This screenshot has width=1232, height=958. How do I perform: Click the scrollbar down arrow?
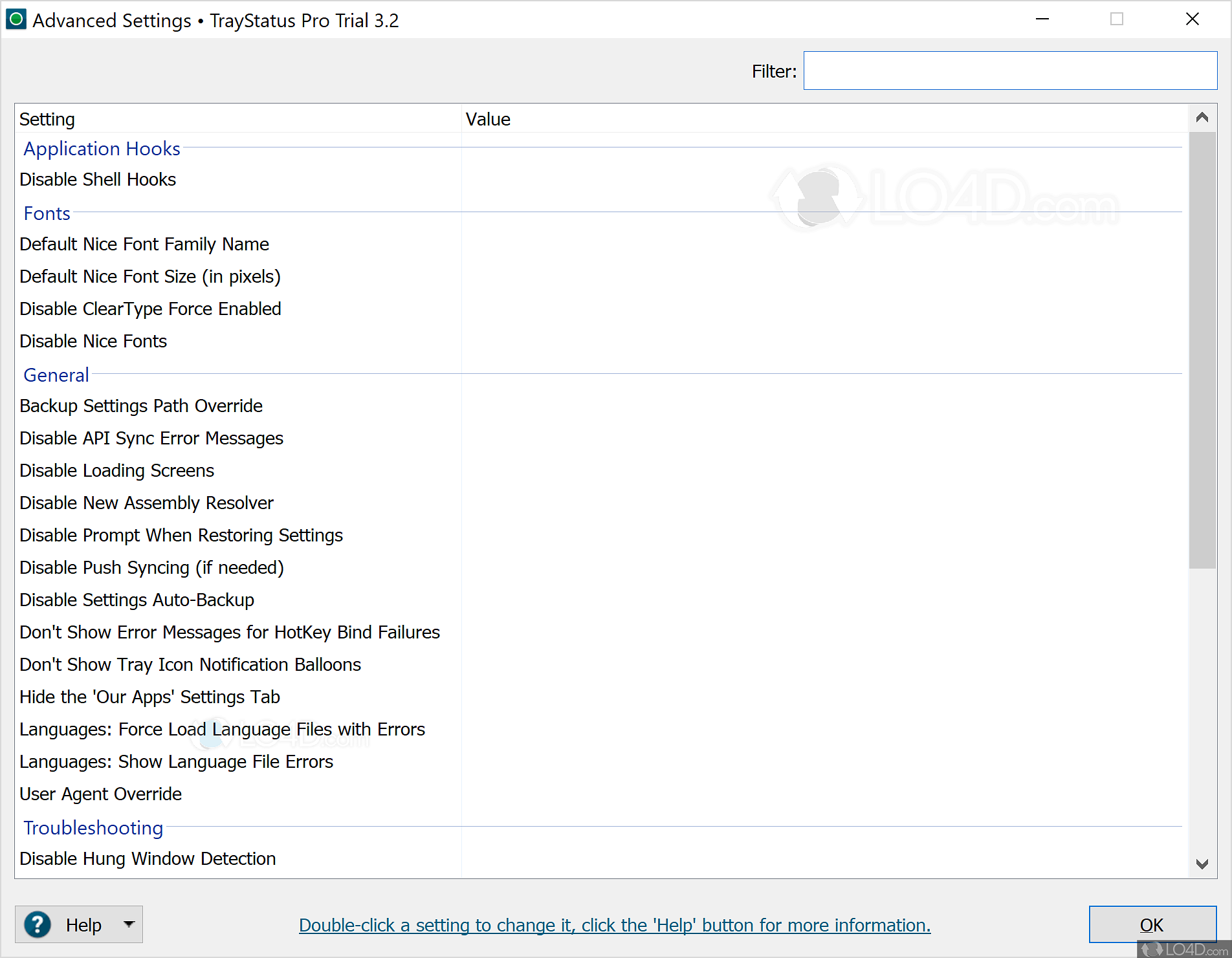(1202, 864)
